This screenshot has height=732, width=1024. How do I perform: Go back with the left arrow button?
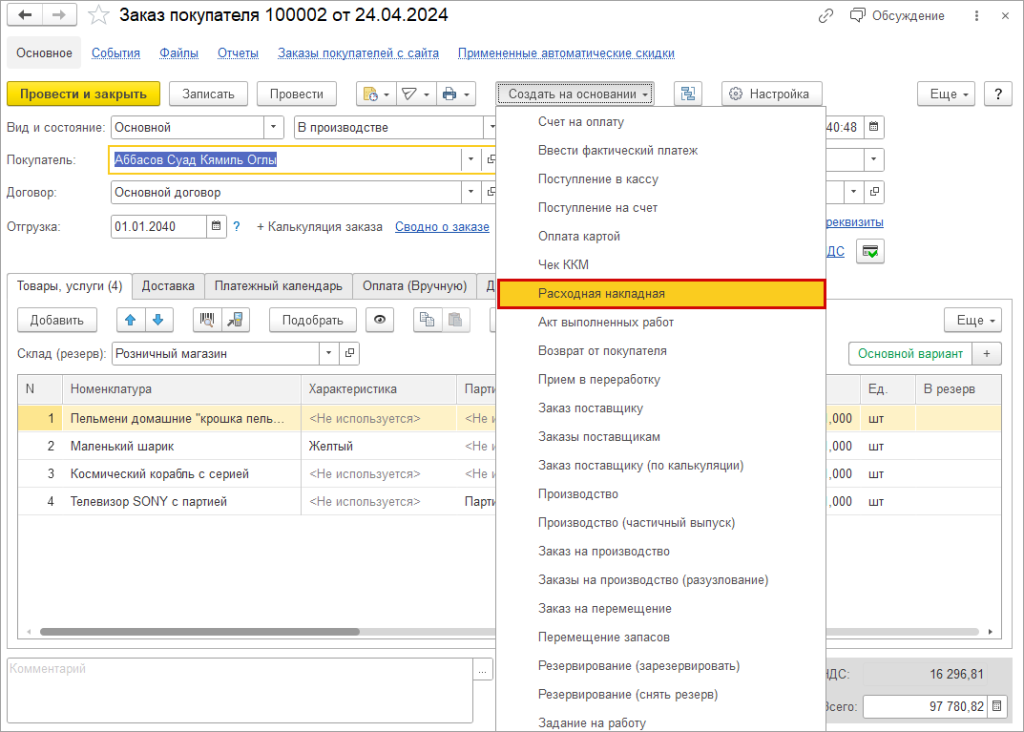pyautogui.click(x=26, y=16)
